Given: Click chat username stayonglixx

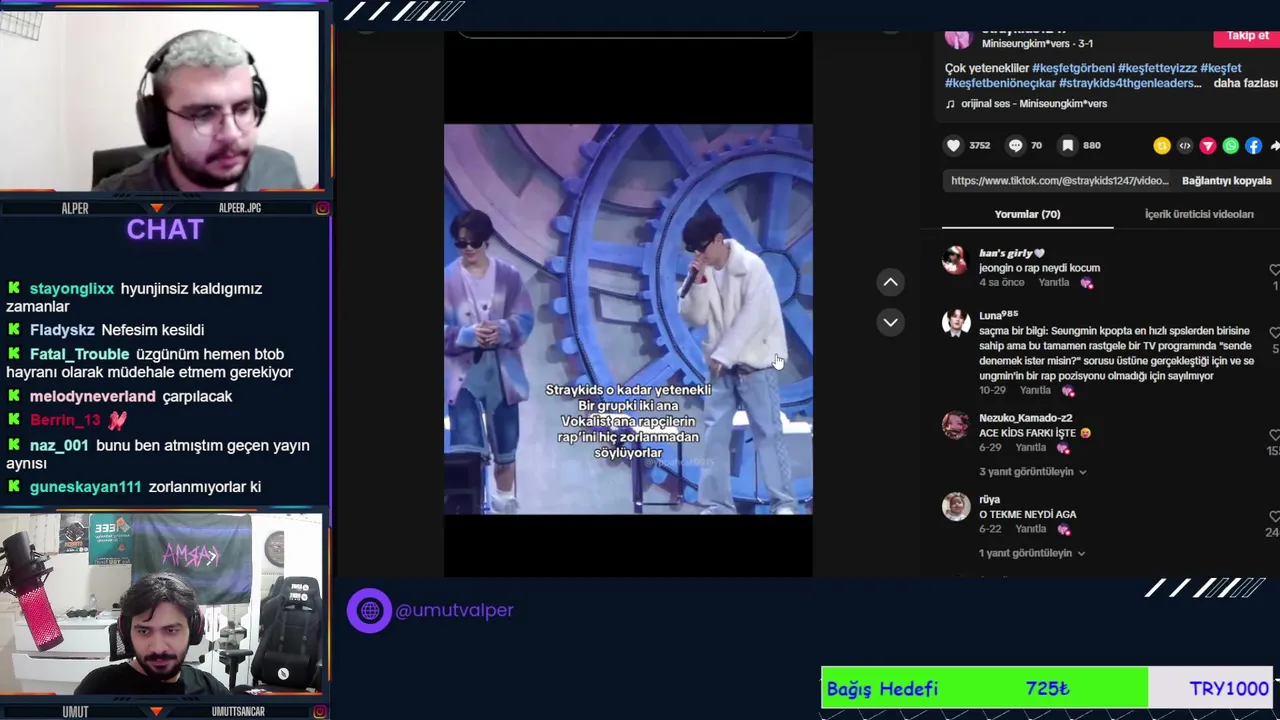Looking at the screenshot, I should pyautogui.click(x=72, y=289).
